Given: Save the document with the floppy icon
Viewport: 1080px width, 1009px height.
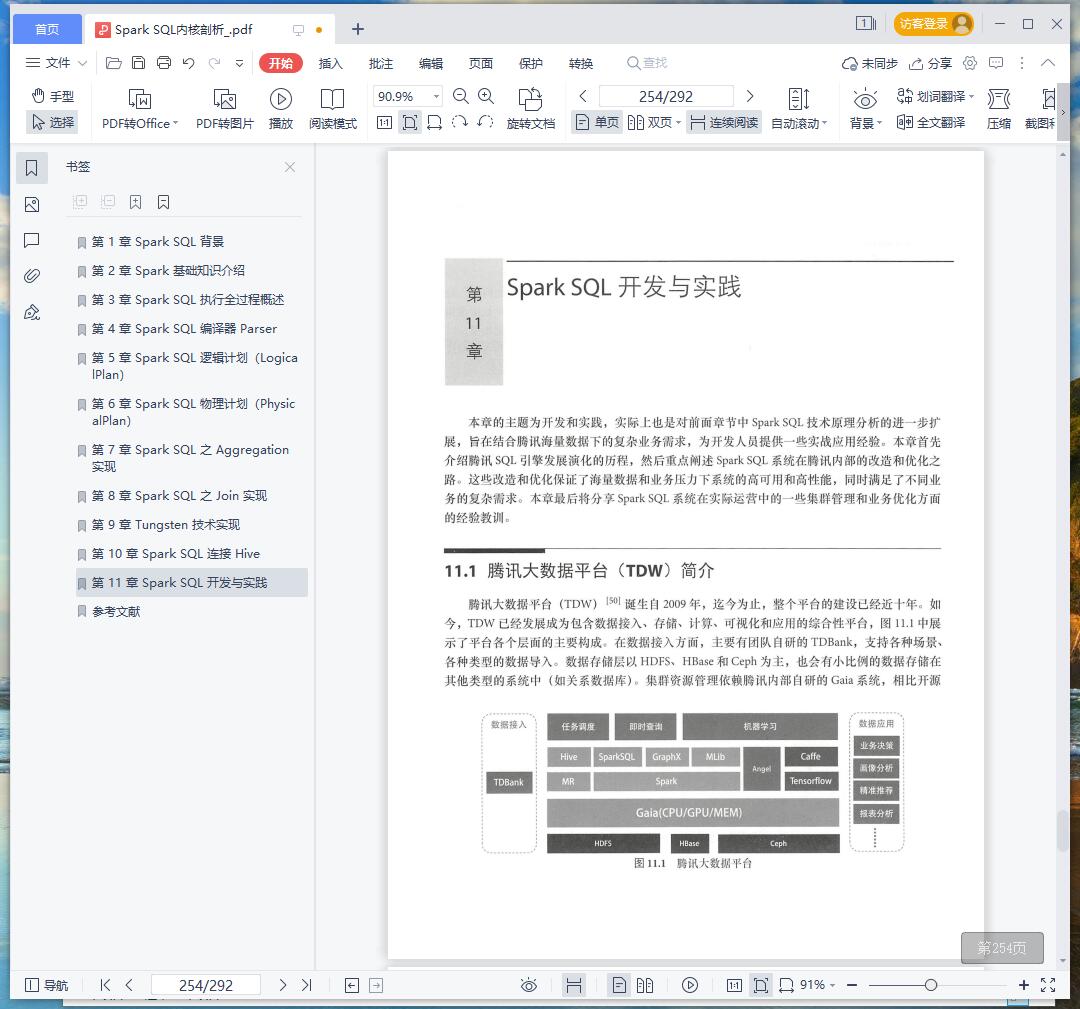Looking at the screenshot, I should coord(138,63).
